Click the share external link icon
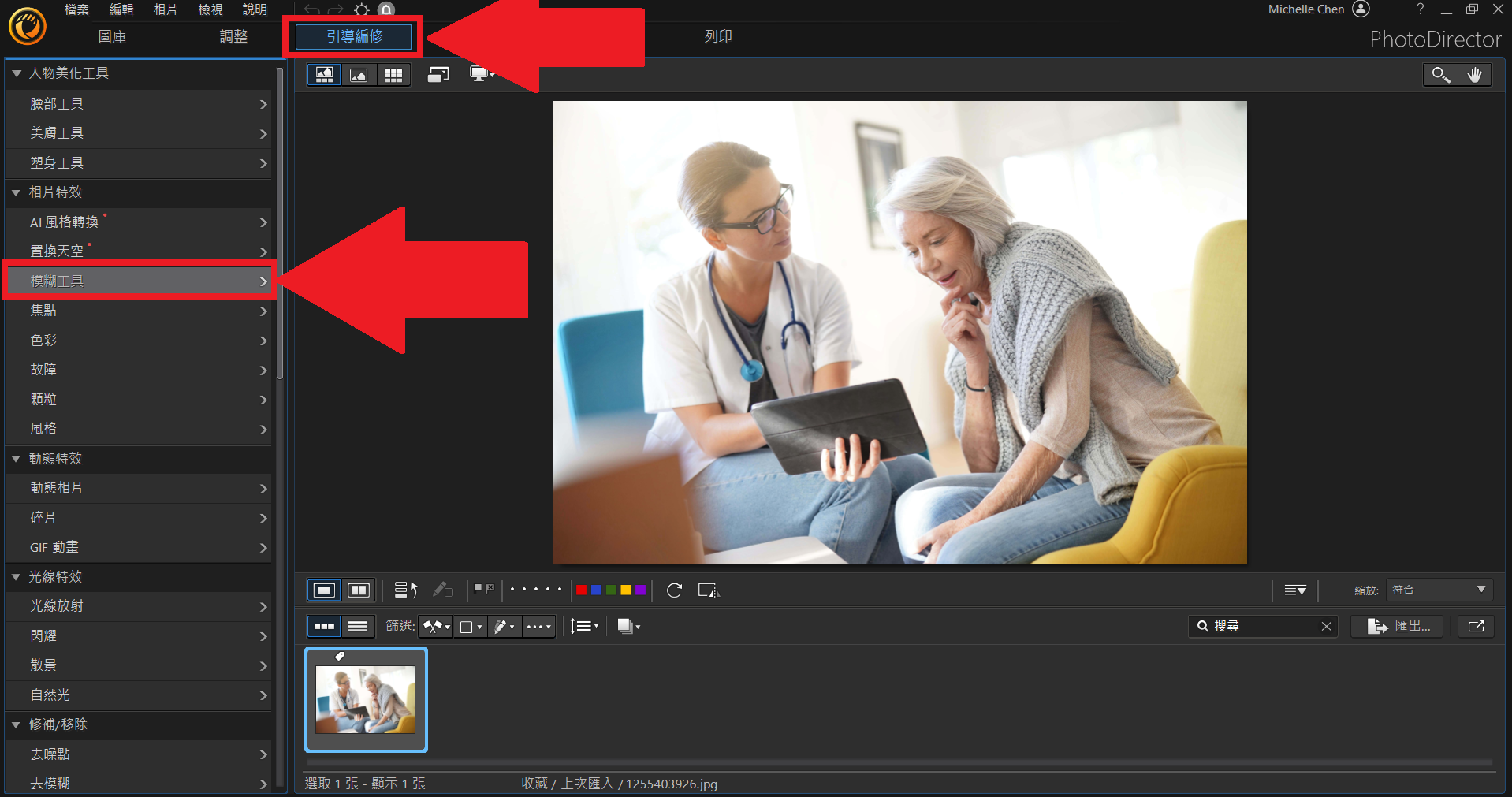 point(1477,626)
